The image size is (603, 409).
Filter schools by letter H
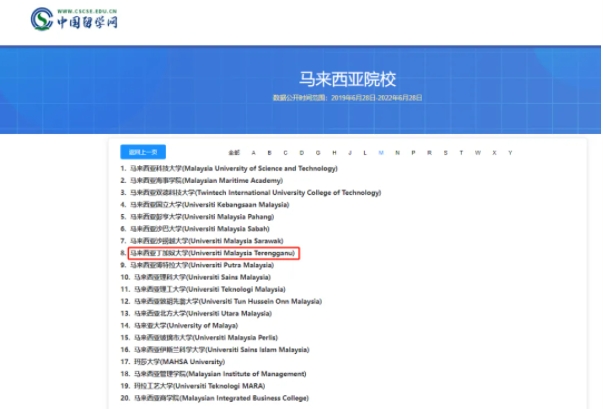click(x=335, y=153)
